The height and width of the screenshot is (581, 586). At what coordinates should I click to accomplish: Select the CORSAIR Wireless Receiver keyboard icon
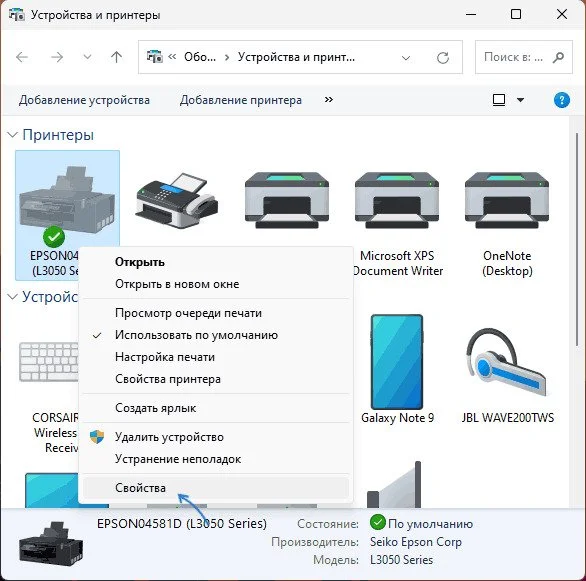(49, 362)
